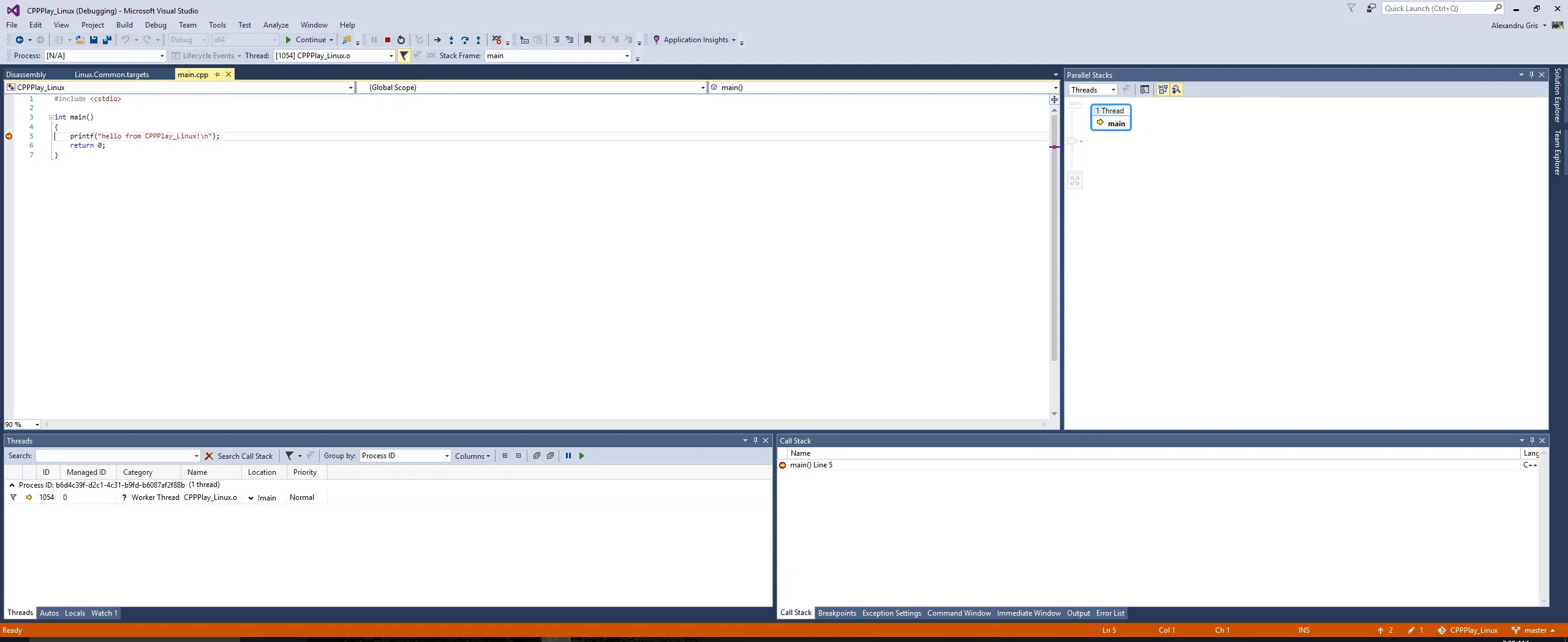Screen dimensions: 1568x642
Task: Thaw threads with the green play icon
Action: point(582,456)
